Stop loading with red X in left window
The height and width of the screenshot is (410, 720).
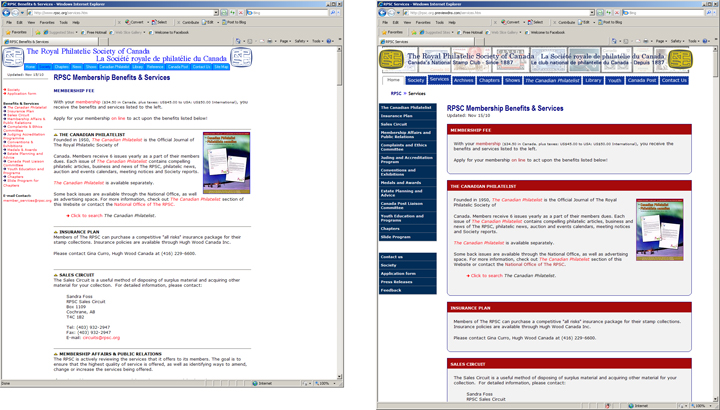(240, 13)
